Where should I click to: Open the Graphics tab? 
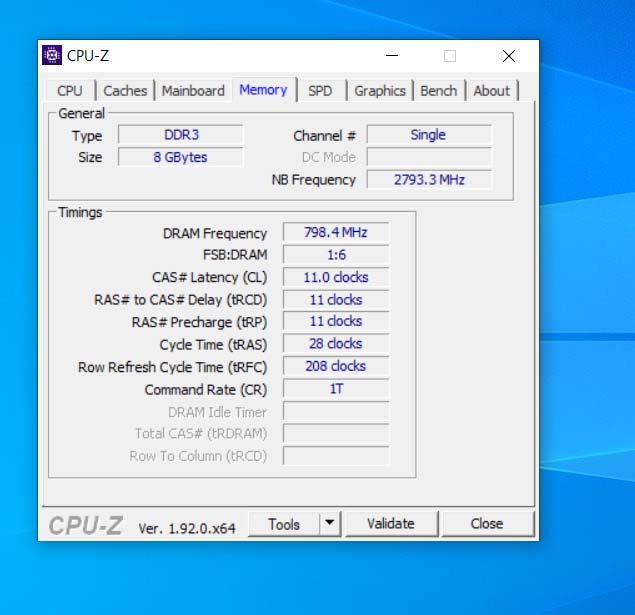click(380, 90)
